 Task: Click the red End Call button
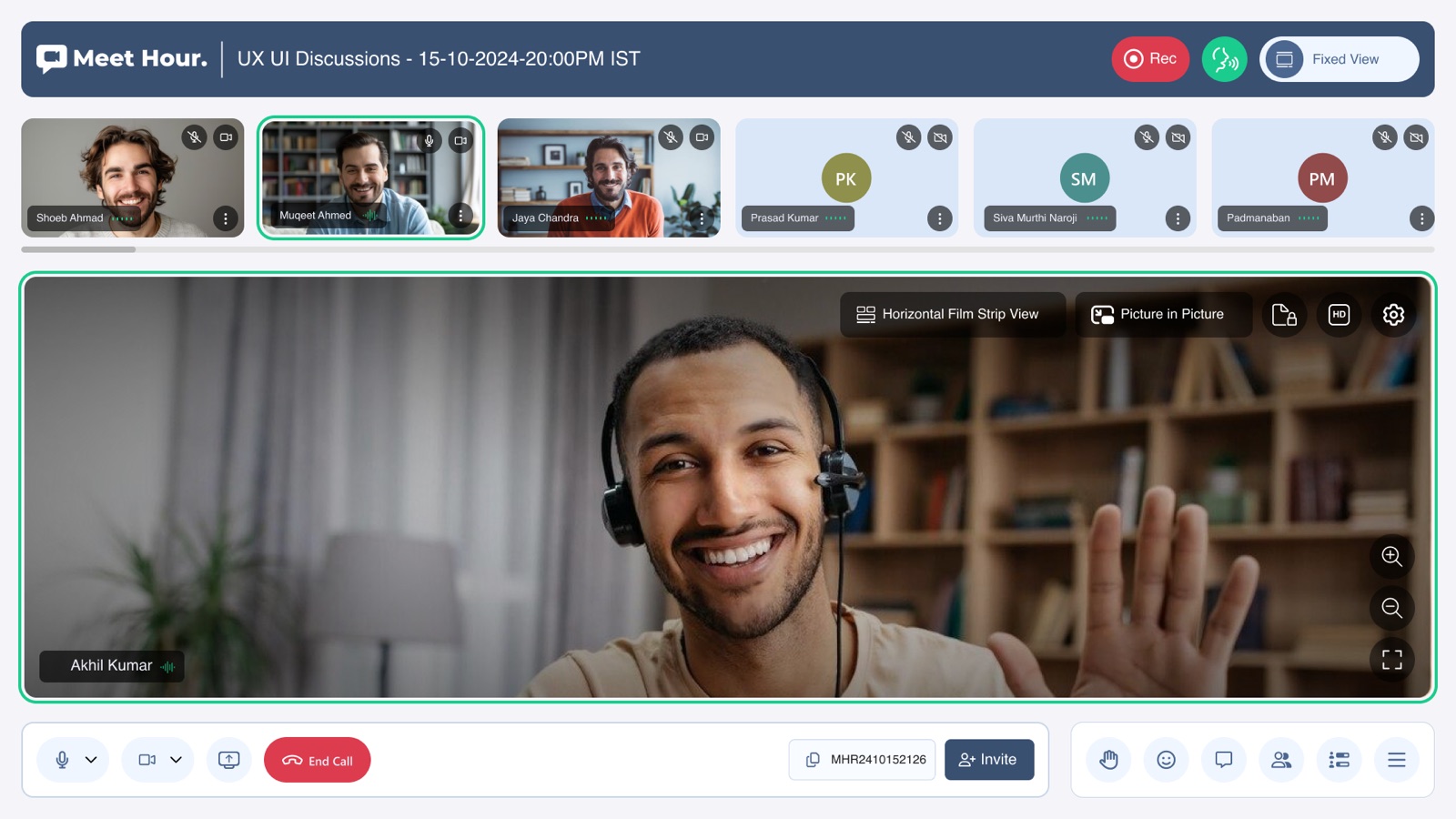pos(318,760)
